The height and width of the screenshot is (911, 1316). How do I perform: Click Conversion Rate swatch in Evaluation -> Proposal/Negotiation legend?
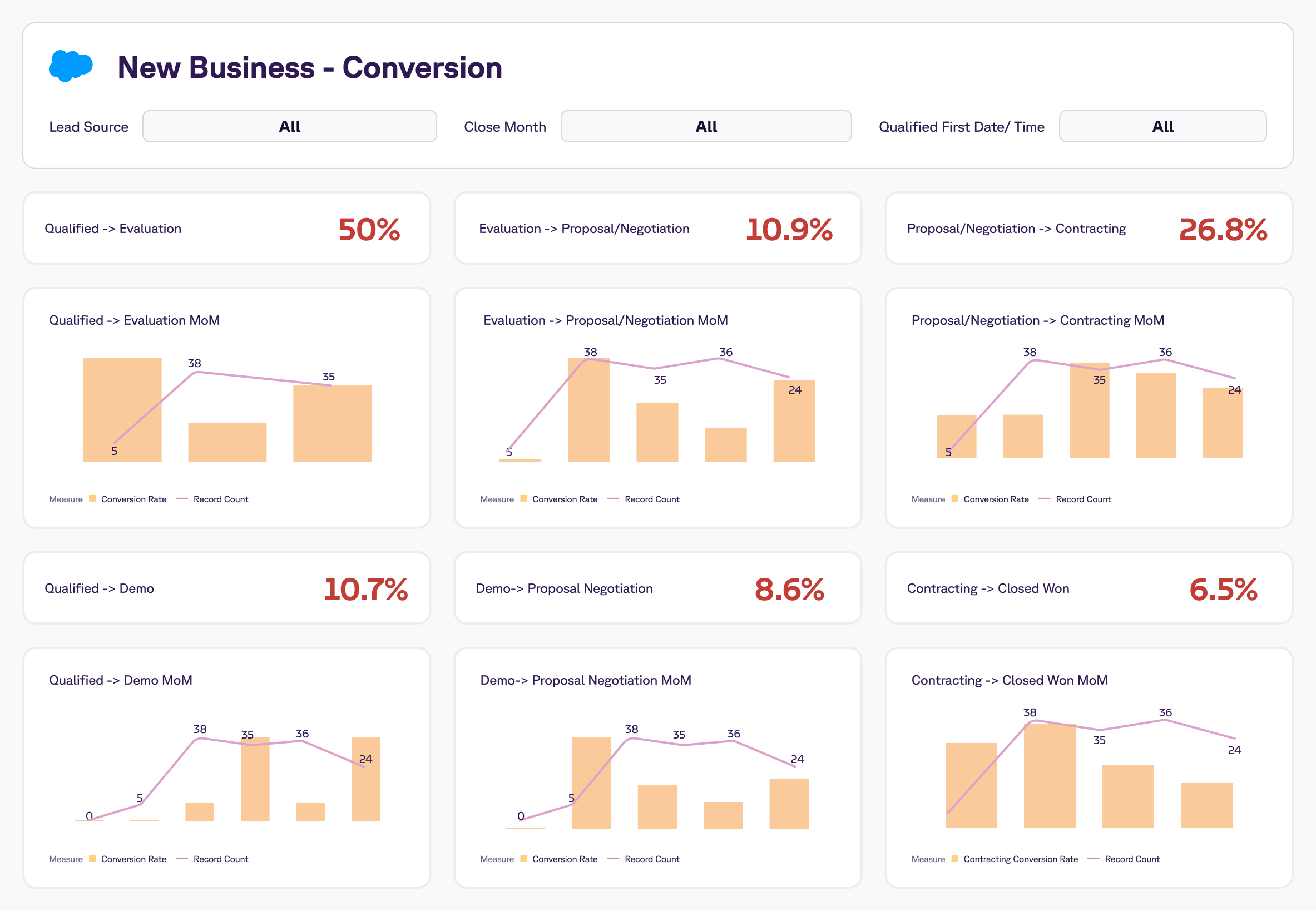(x=523, y=498)
